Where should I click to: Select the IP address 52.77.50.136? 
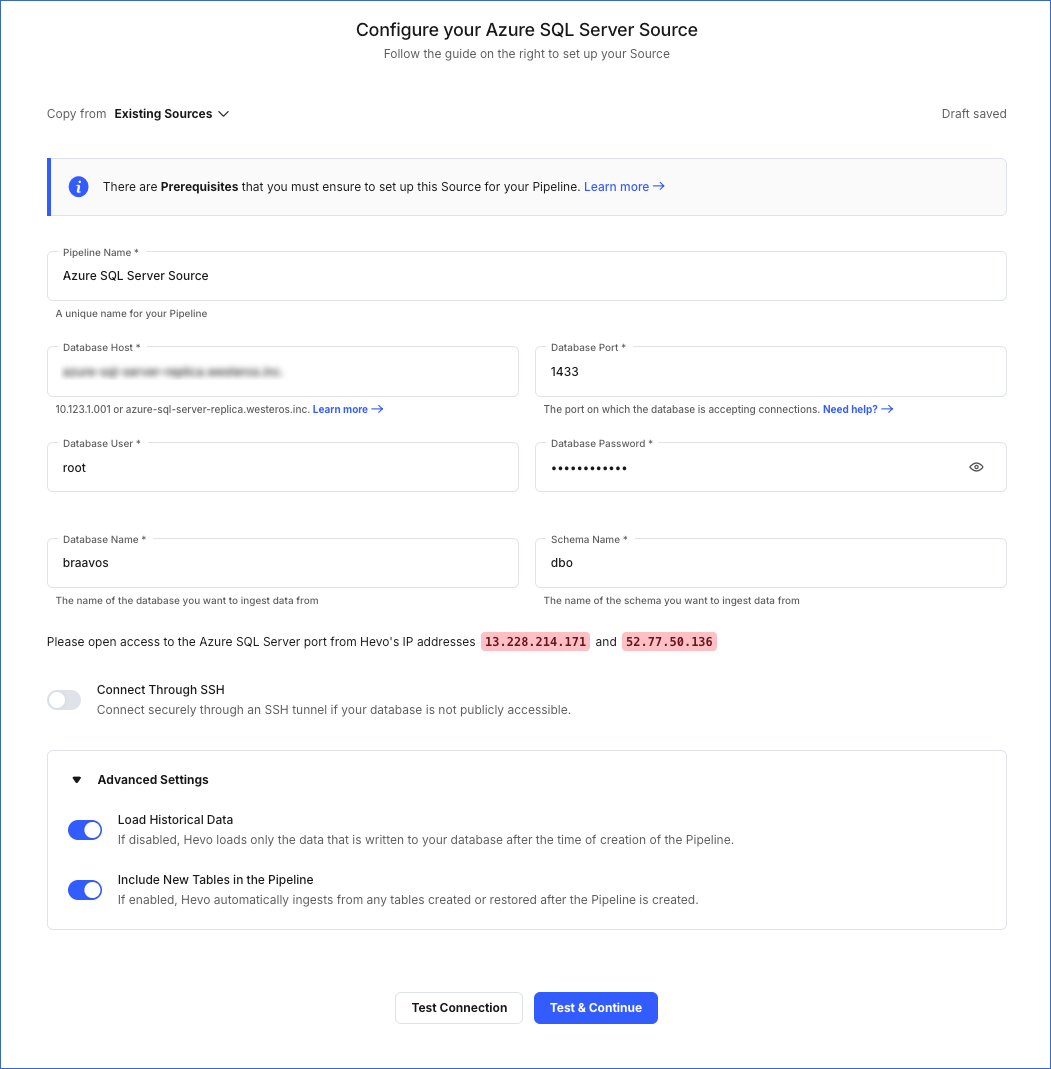[669, 641]
